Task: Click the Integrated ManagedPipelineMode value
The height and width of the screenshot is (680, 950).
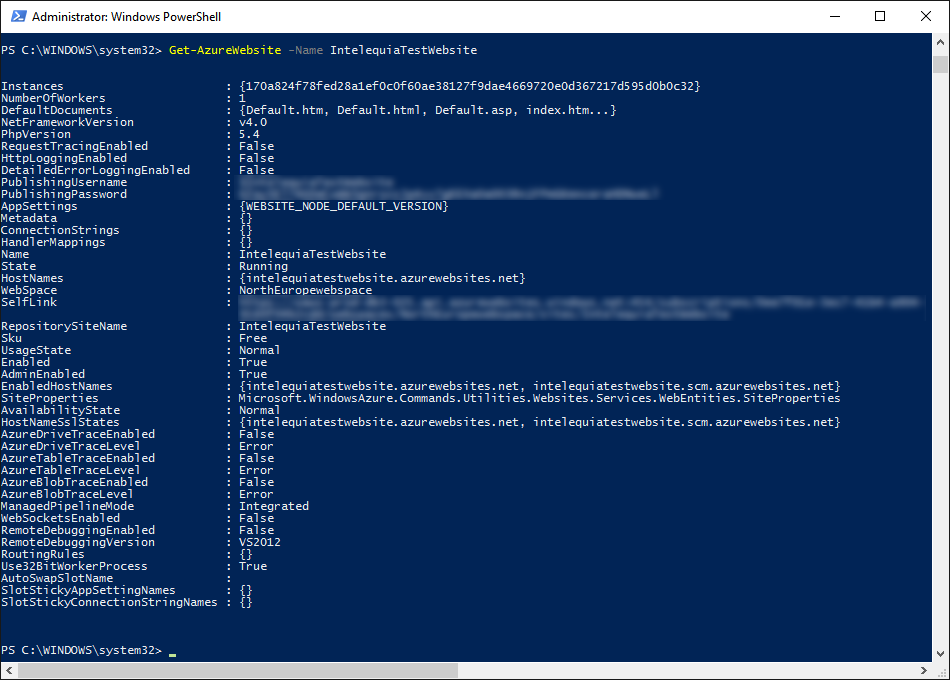Action: pos(274,506)
